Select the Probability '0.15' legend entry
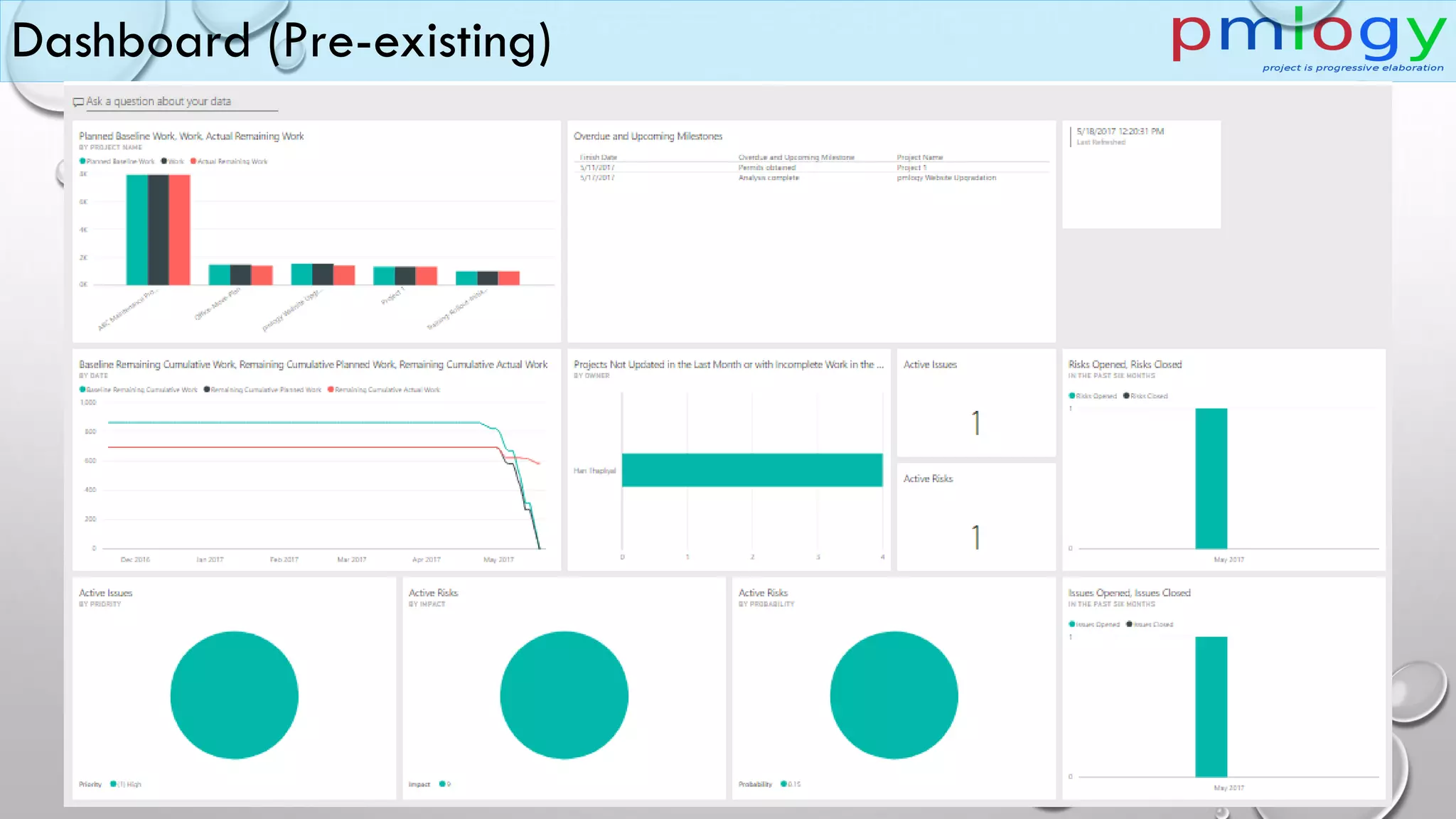The width and height of the screenshot is (1456, 819). point(791,784)
